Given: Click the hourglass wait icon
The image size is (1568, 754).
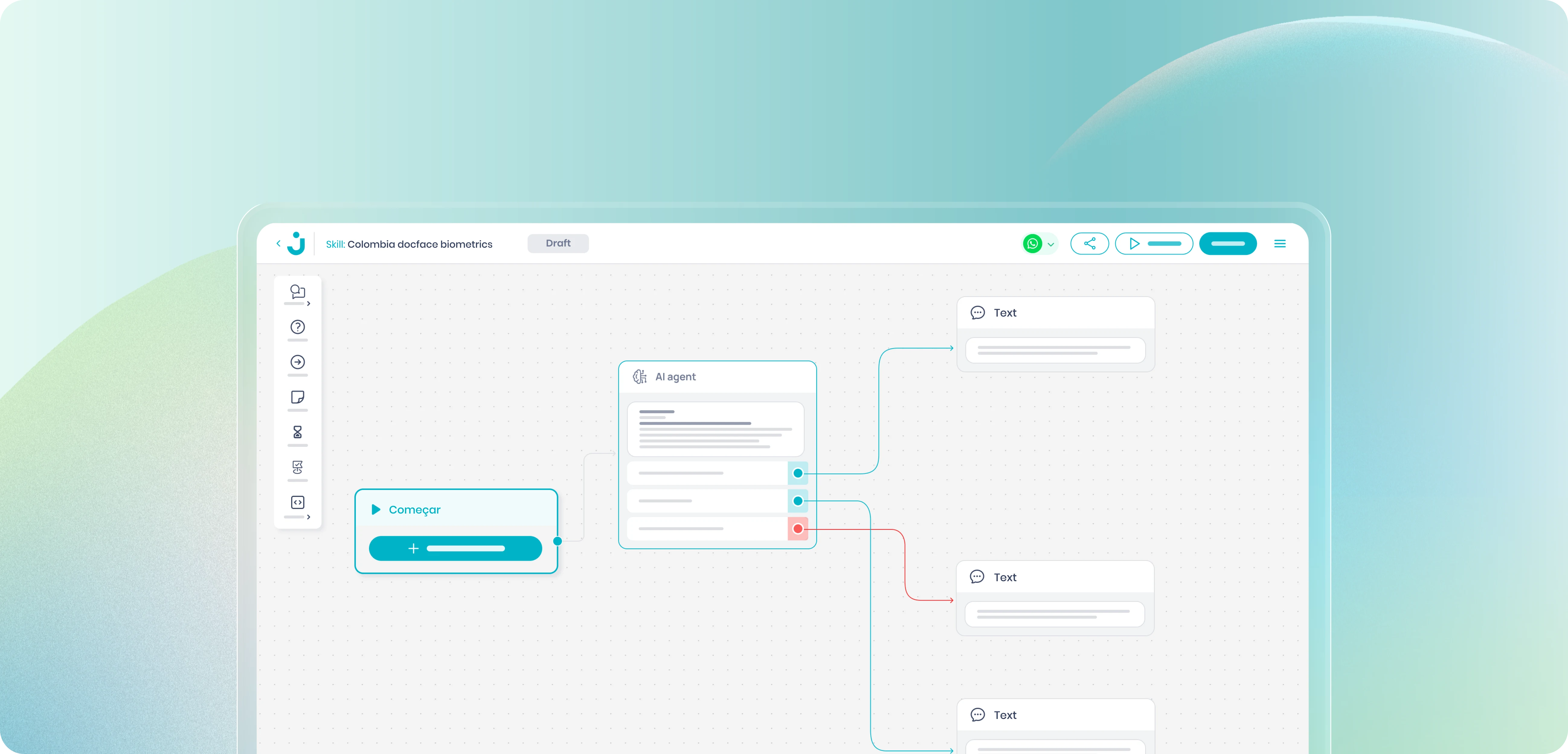Looking at the screenshot, I should pos(297,432).
